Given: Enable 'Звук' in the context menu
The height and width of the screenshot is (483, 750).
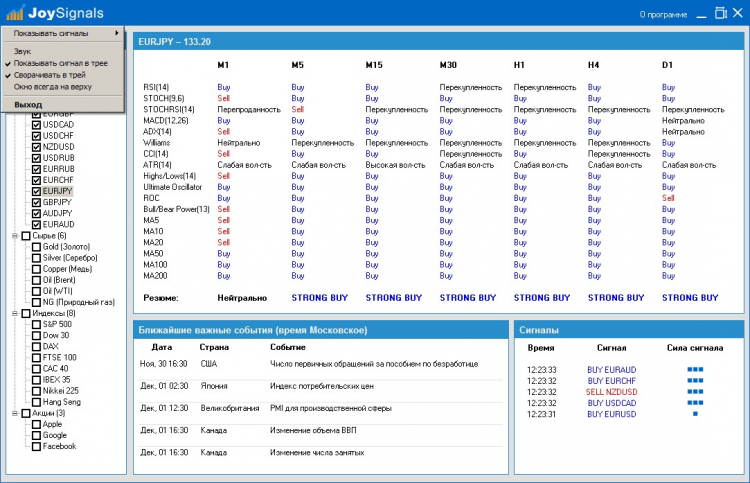Looking at the screenshot, I should tap(22, 50).
